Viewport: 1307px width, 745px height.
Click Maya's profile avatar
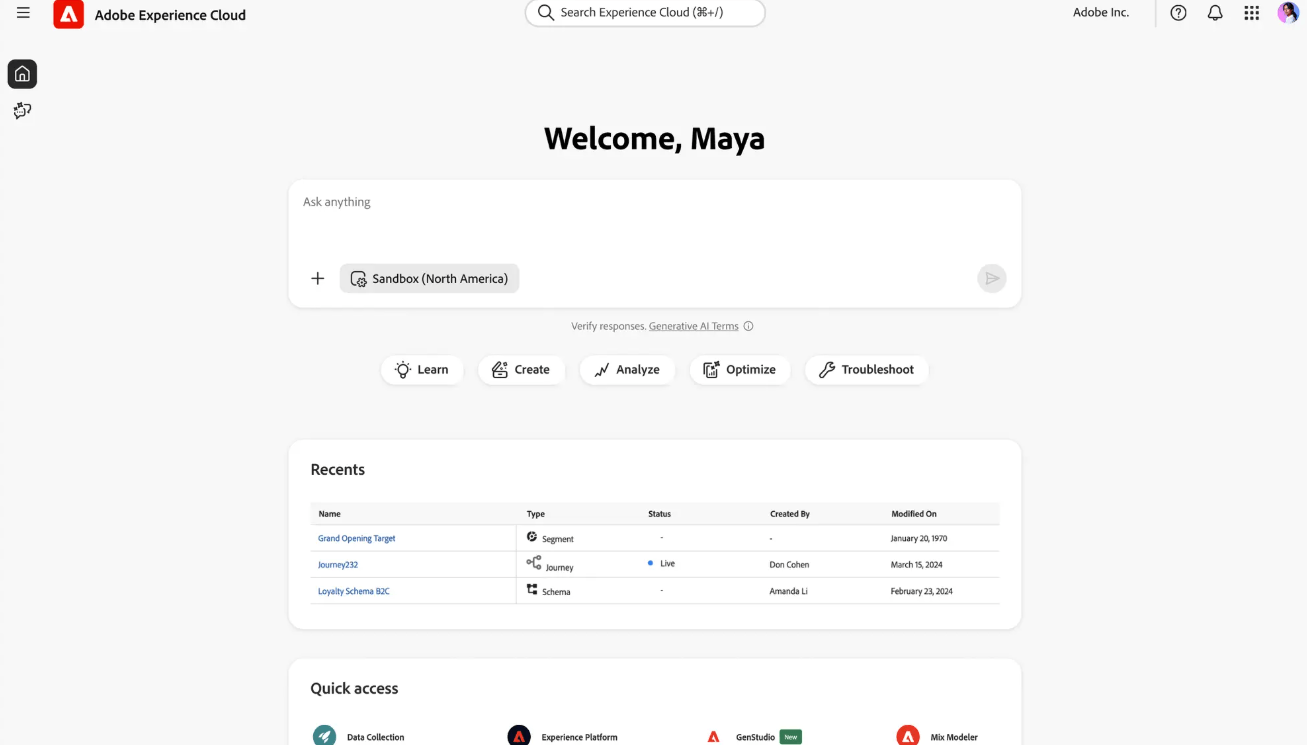tap(1288, 13)
